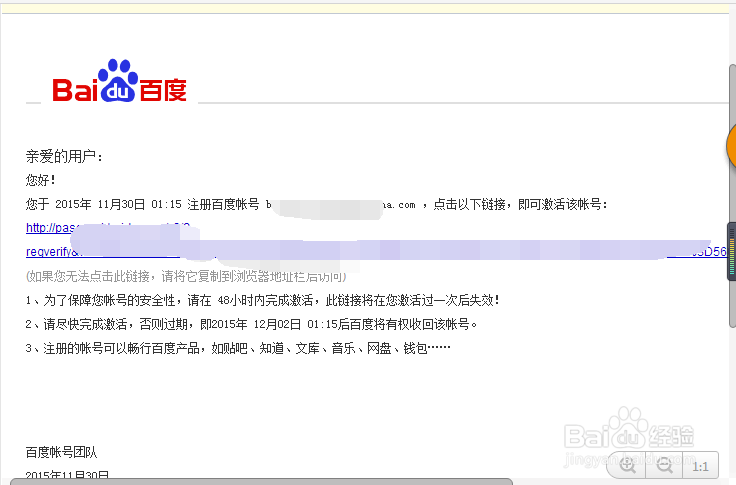
Task: Zoom in with the magnifier plus icon
Action: pyautogui.click(x=628, y=466)
